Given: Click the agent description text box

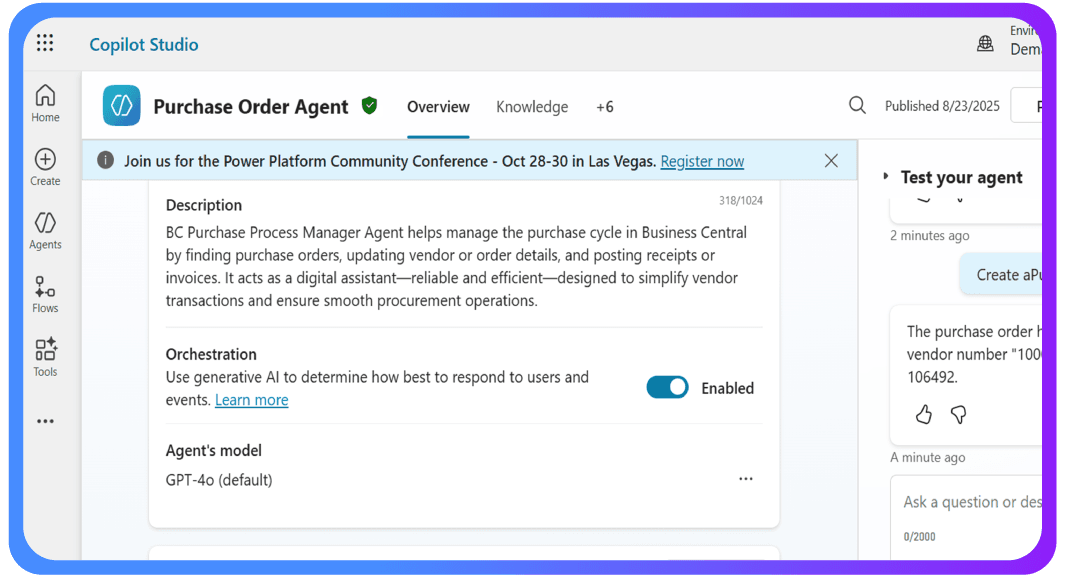Looking at the screenshot, I should pyautogui.click(x=456, y=266).
